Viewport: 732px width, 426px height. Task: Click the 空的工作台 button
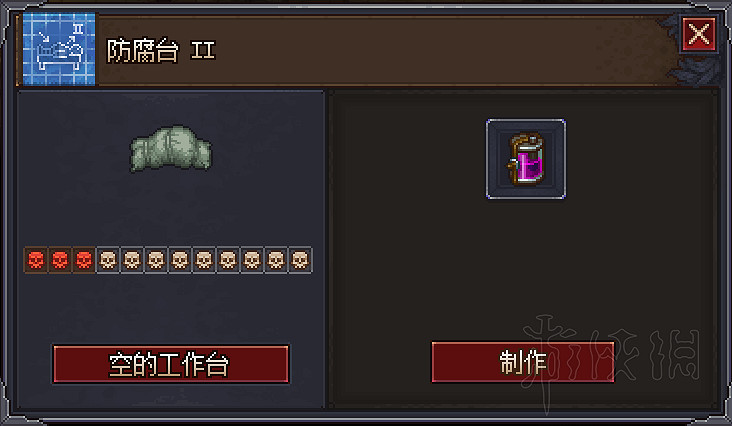[171, 364]
